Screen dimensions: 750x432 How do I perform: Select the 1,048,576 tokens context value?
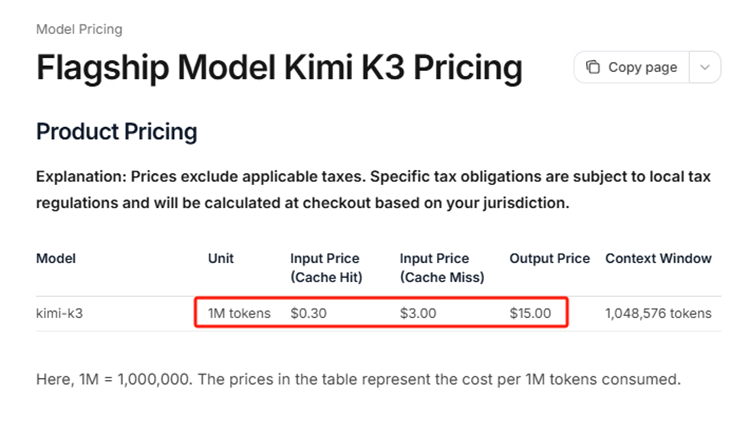[659, 313]
